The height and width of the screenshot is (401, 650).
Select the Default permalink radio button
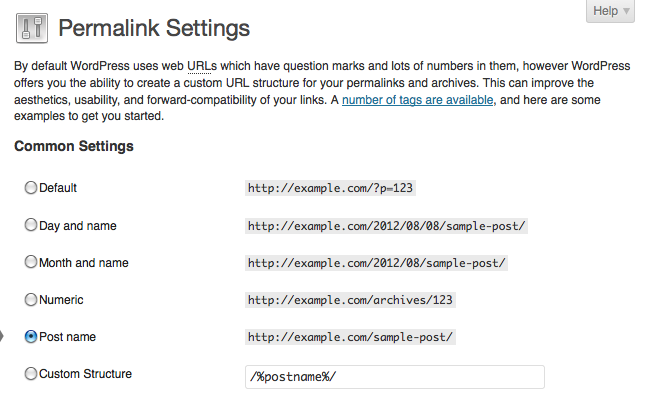pyautogui.click(x=31, y=187)
